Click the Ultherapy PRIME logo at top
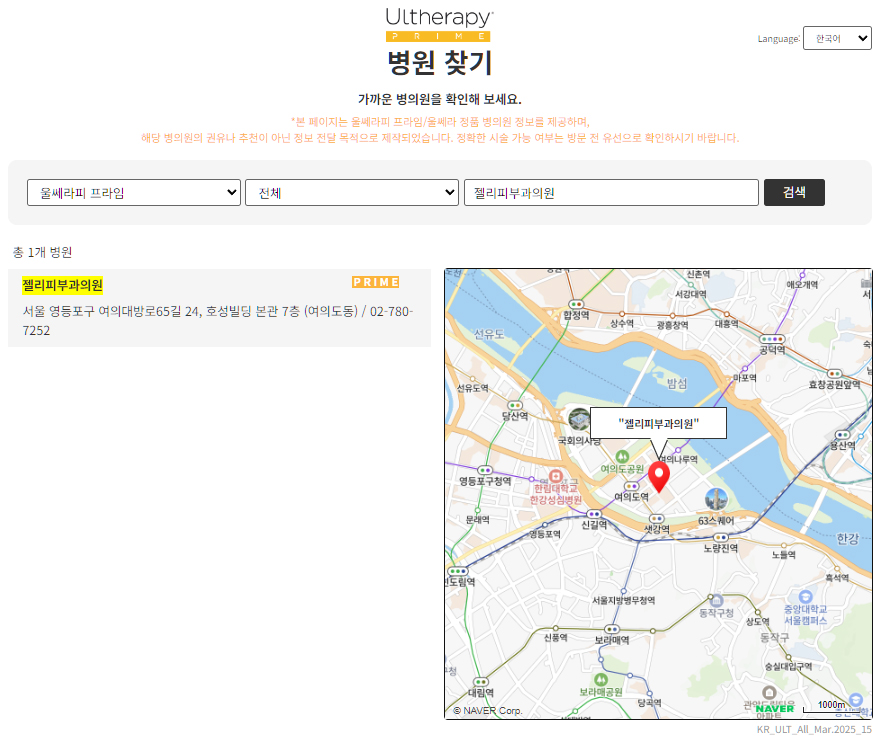 click(x=439, y=24)
